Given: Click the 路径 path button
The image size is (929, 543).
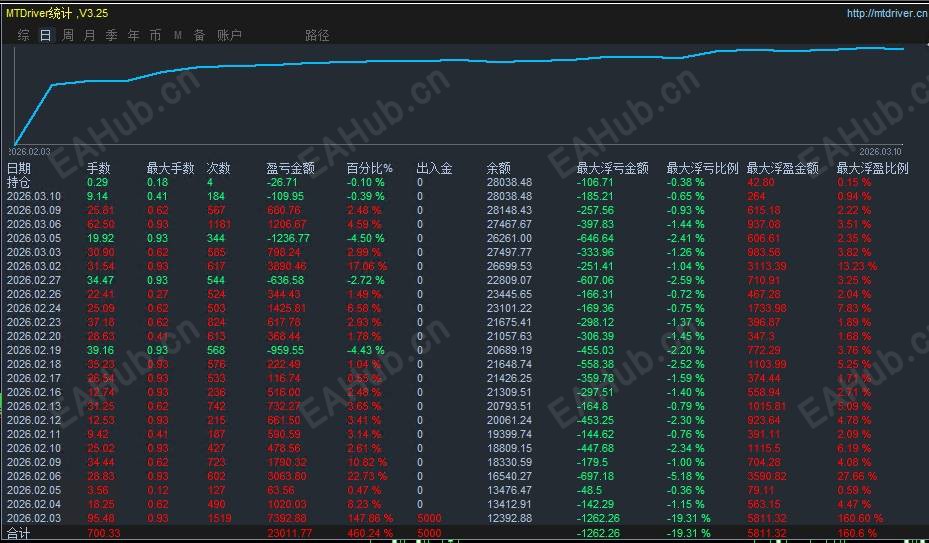Looking at the screenshot, I should (317, 36).
